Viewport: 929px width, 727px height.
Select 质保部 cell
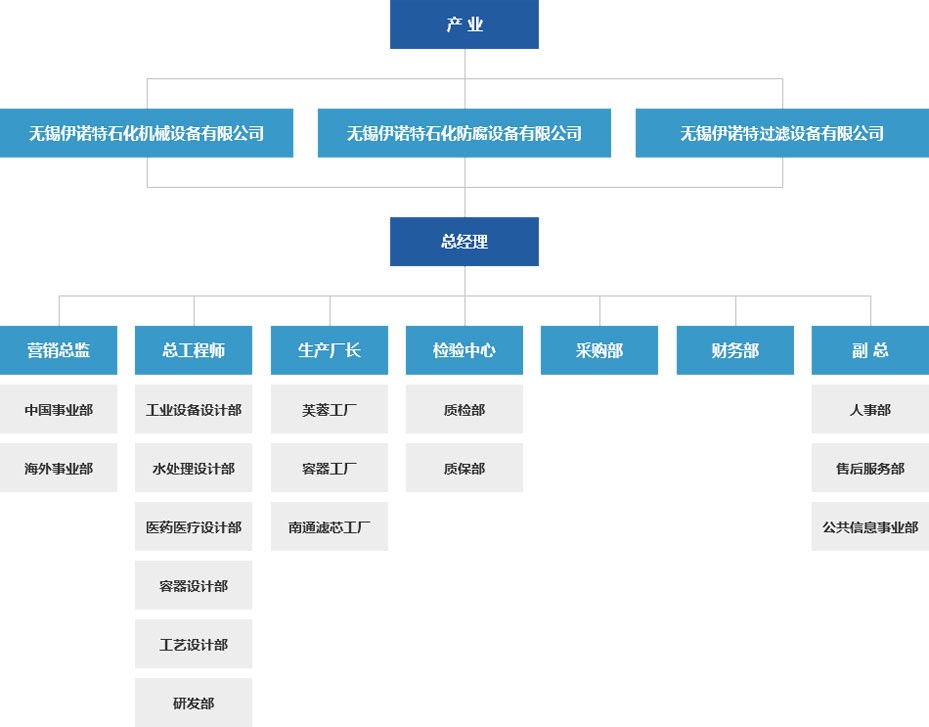click(x=464, y=468)
